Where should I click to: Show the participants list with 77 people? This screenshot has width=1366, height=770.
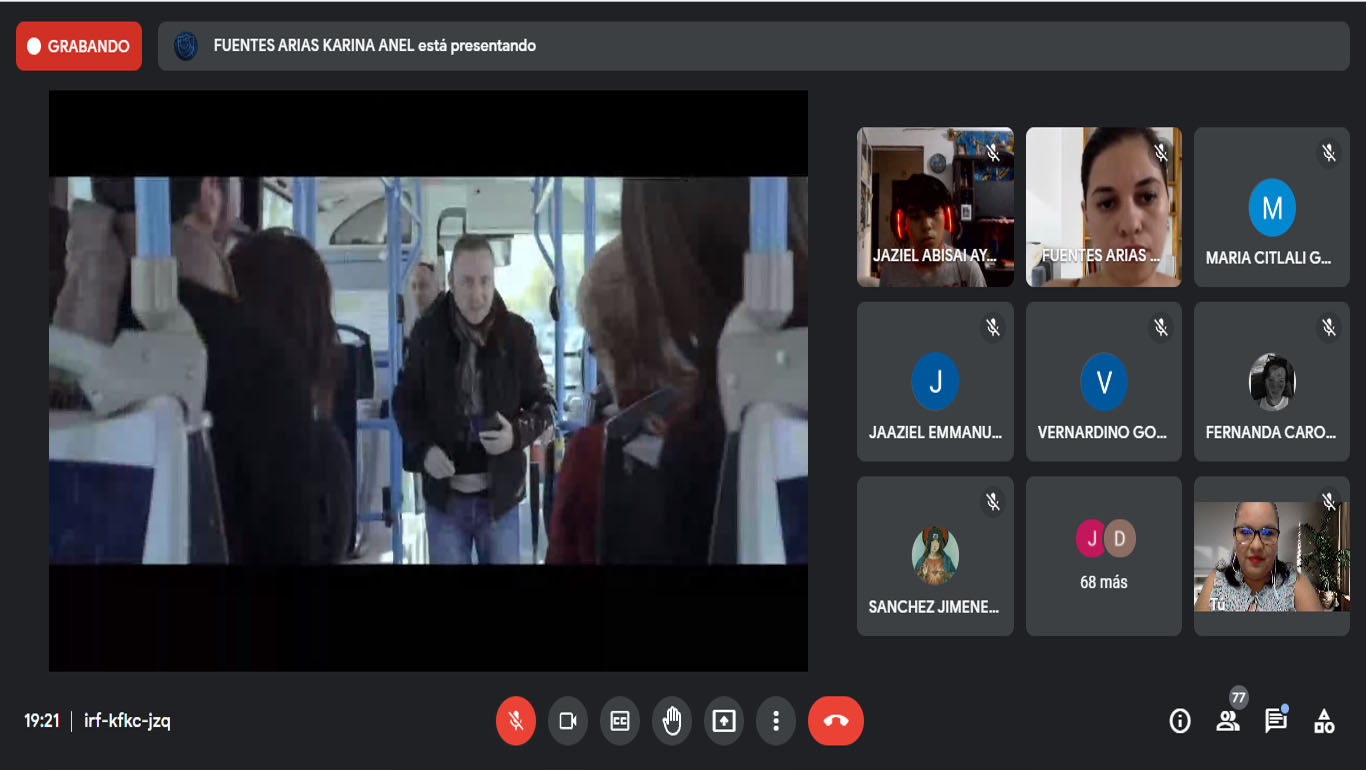click(x=1228, y=720)
